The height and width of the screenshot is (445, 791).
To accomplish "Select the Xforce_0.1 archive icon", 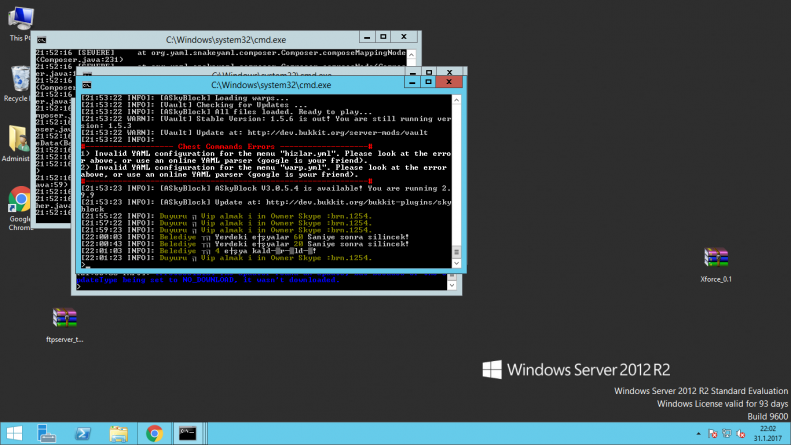I will coord(715,264).
